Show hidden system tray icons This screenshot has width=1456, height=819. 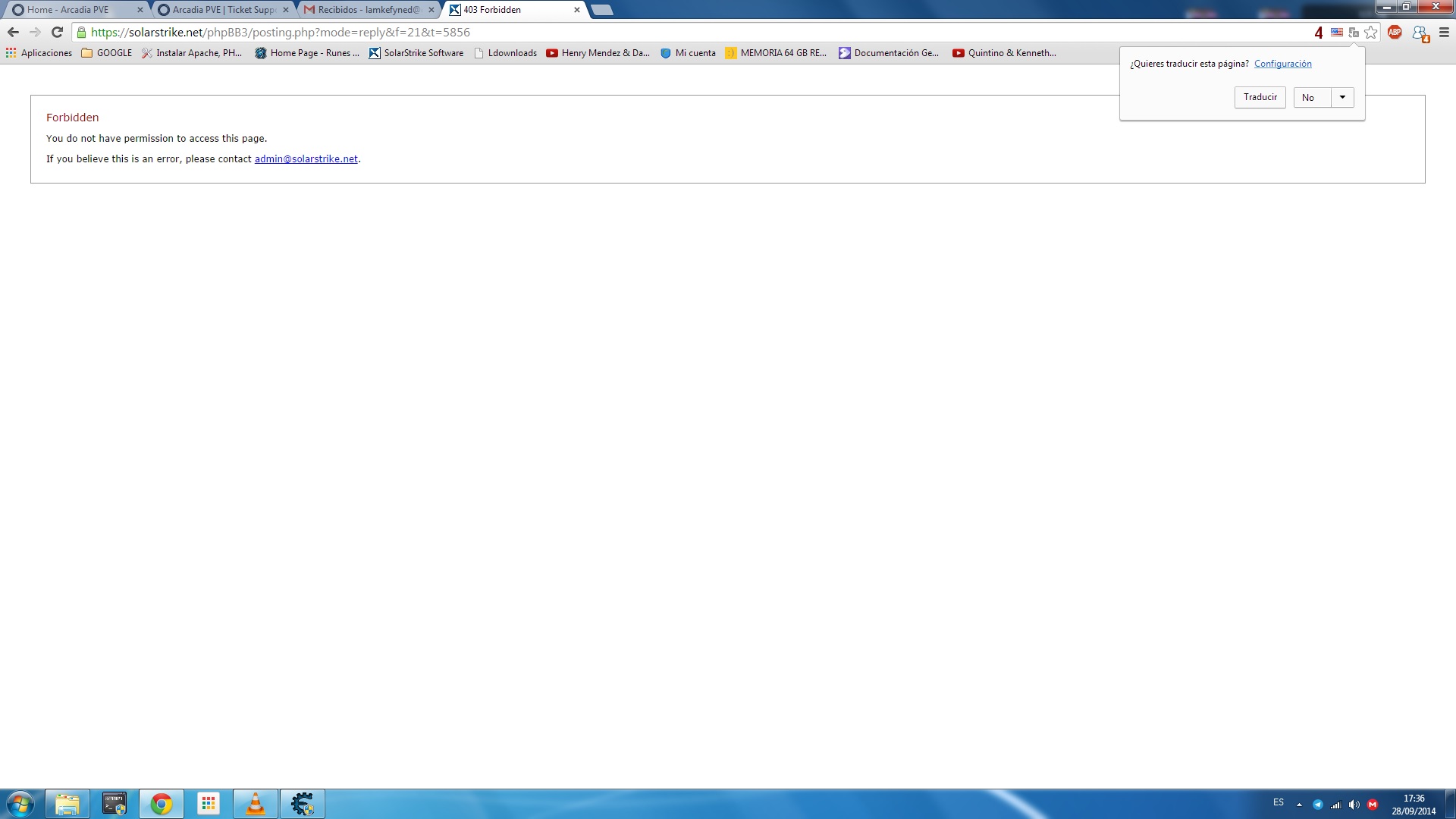pos(1299,805)
